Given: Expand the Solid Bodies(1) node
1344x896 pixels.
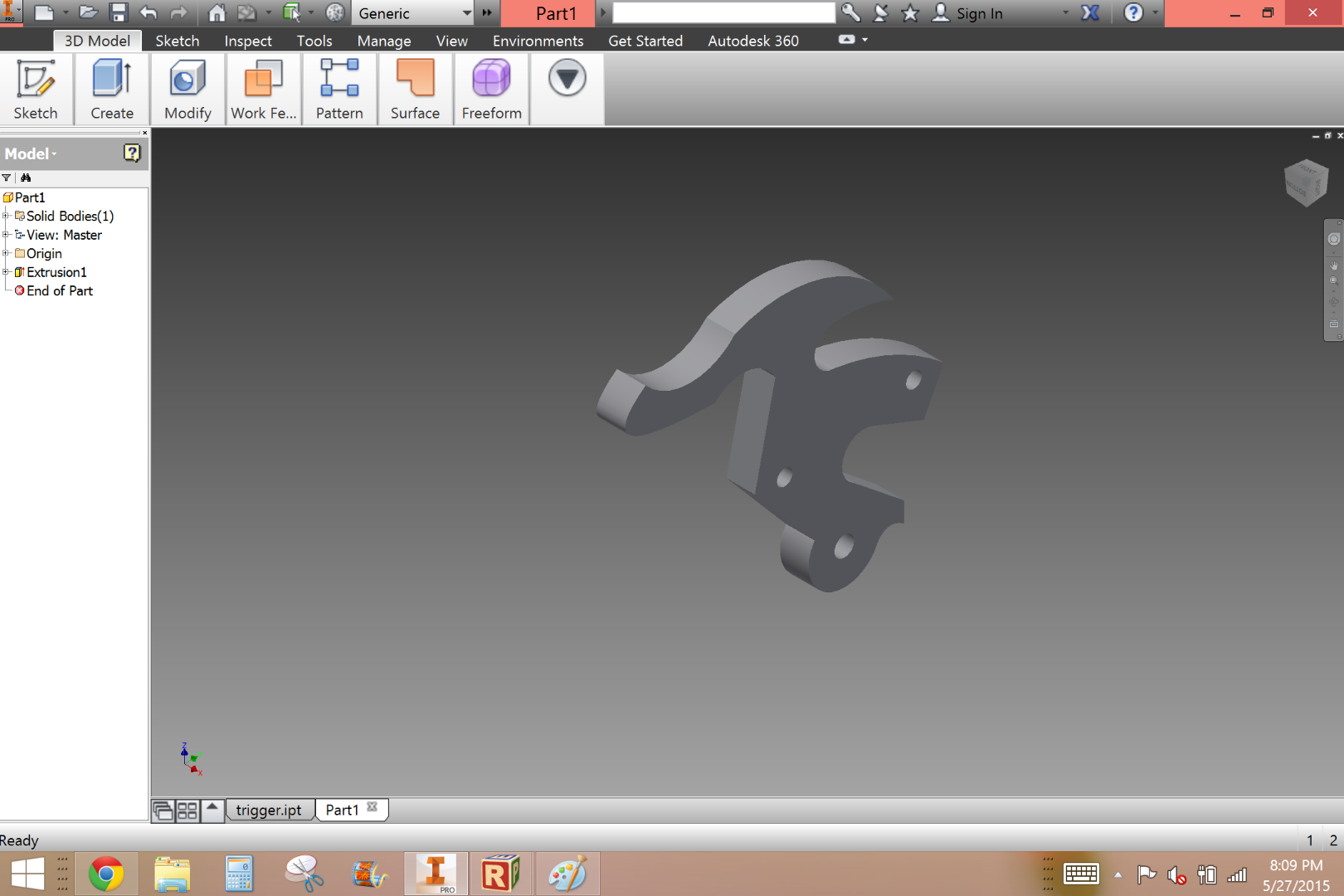Looking at the screenshot, I should pos(6,216).
